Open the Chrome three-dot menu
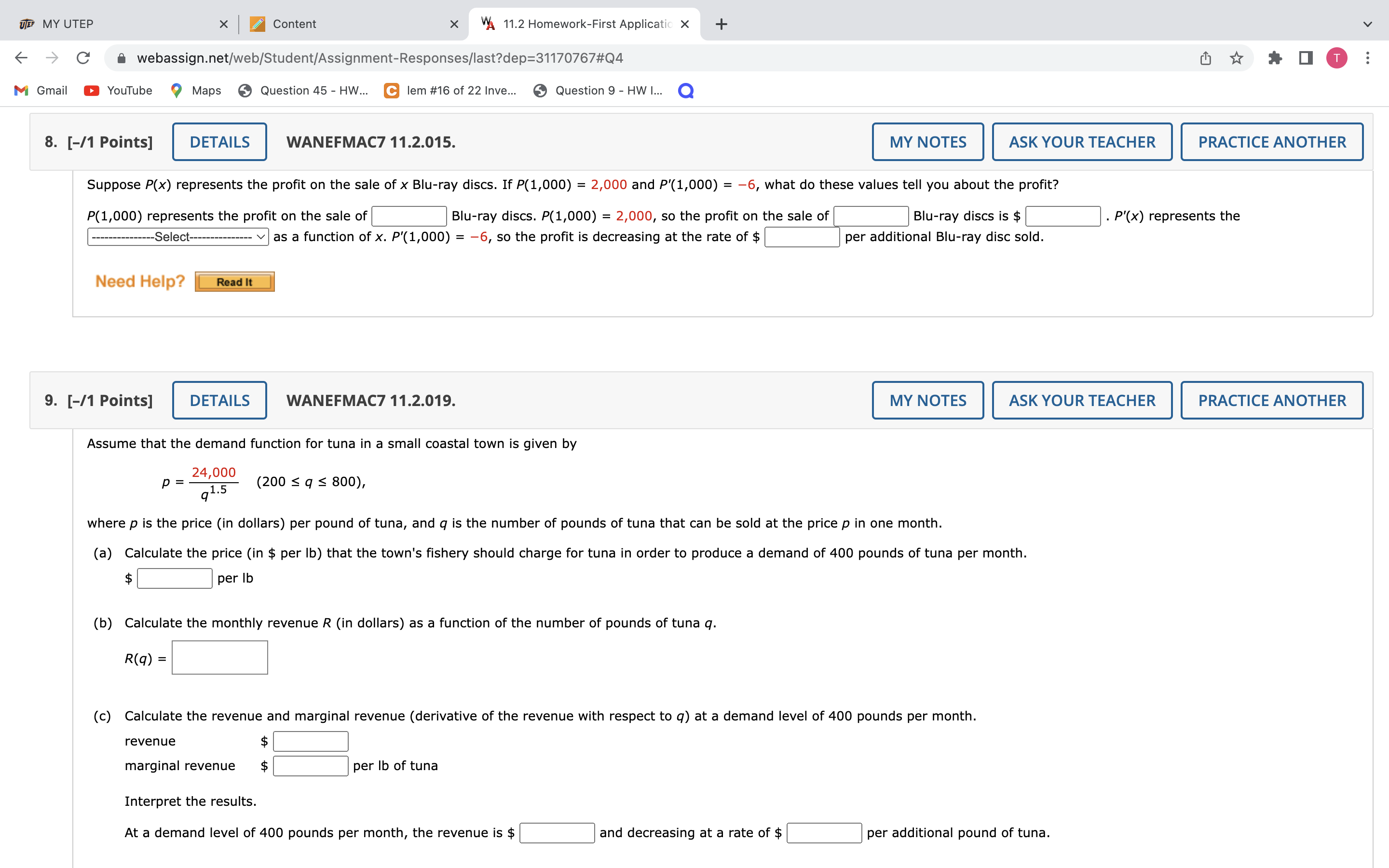The width and height of the screenshot is (1389, 868). 1368,58
